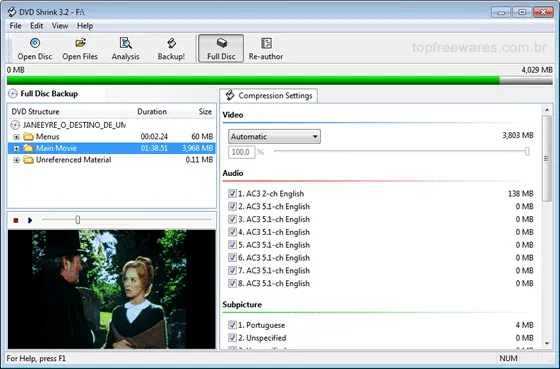This screenshot has width=560, height=369.
Task: Uncheck subpicture 1 Portuguese
Action: pyautogui.click(x=232, y=325)
